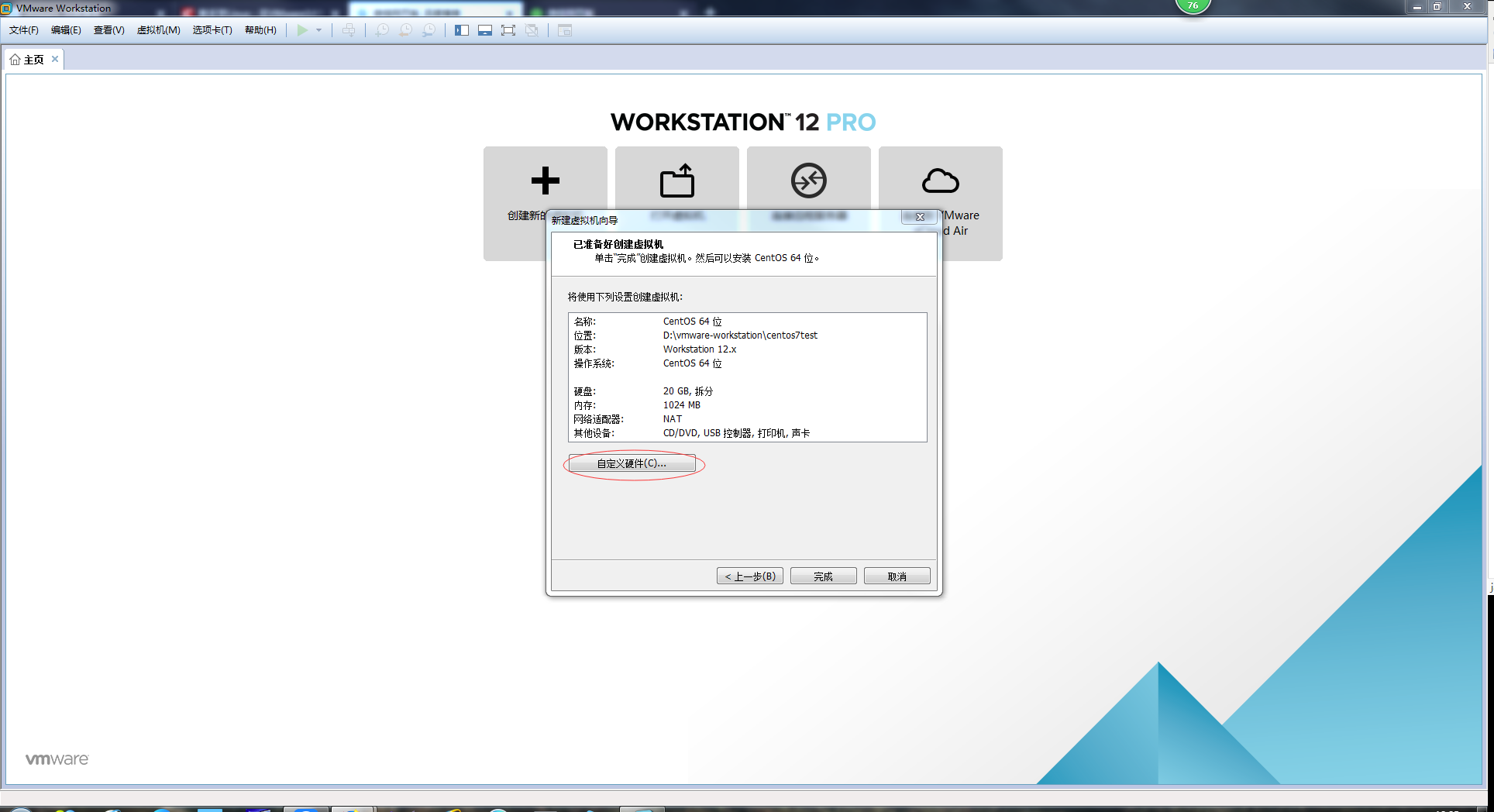This screenshot has width=1494, height=812.
Task: Open the 选项卡(T) menu
Action: [x=212, y=30]
